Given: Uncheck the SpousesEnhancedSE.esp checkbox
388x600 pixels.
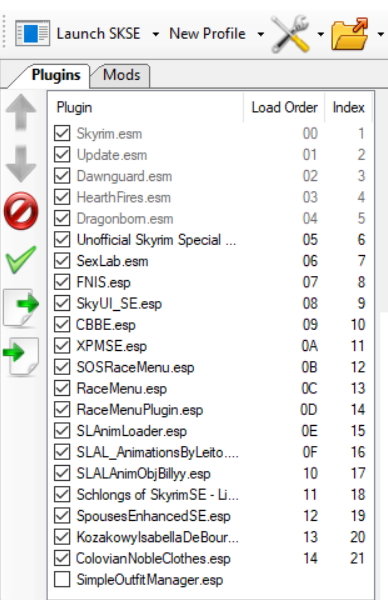Looking at the screenshot, I should coord(62,515).
